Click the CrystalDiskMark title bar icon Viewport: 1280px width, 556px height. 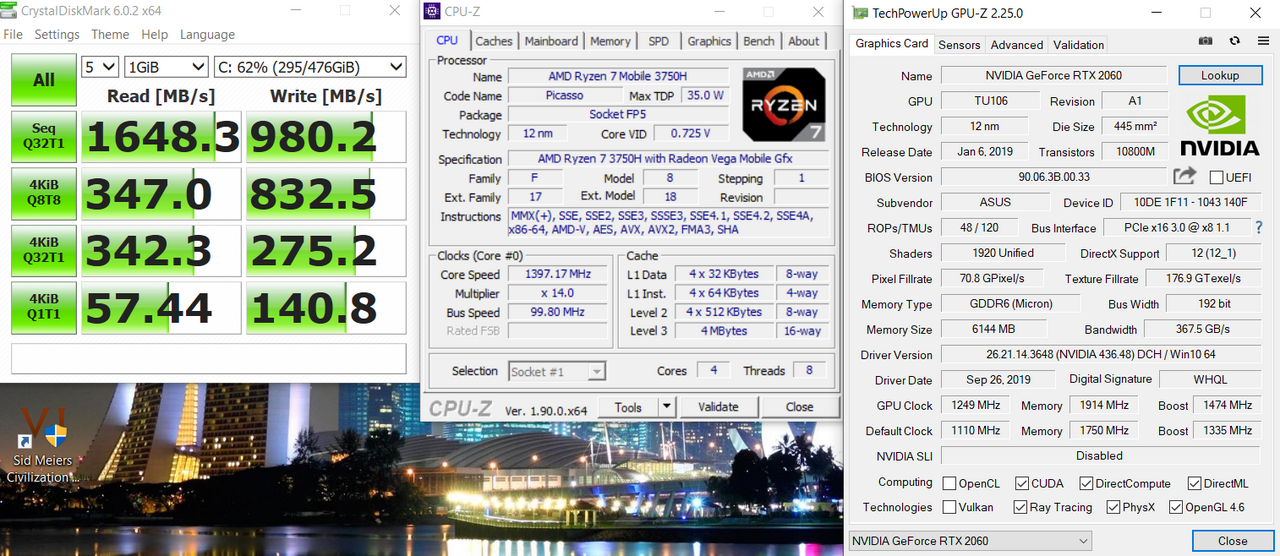click(x=9, y=10)
